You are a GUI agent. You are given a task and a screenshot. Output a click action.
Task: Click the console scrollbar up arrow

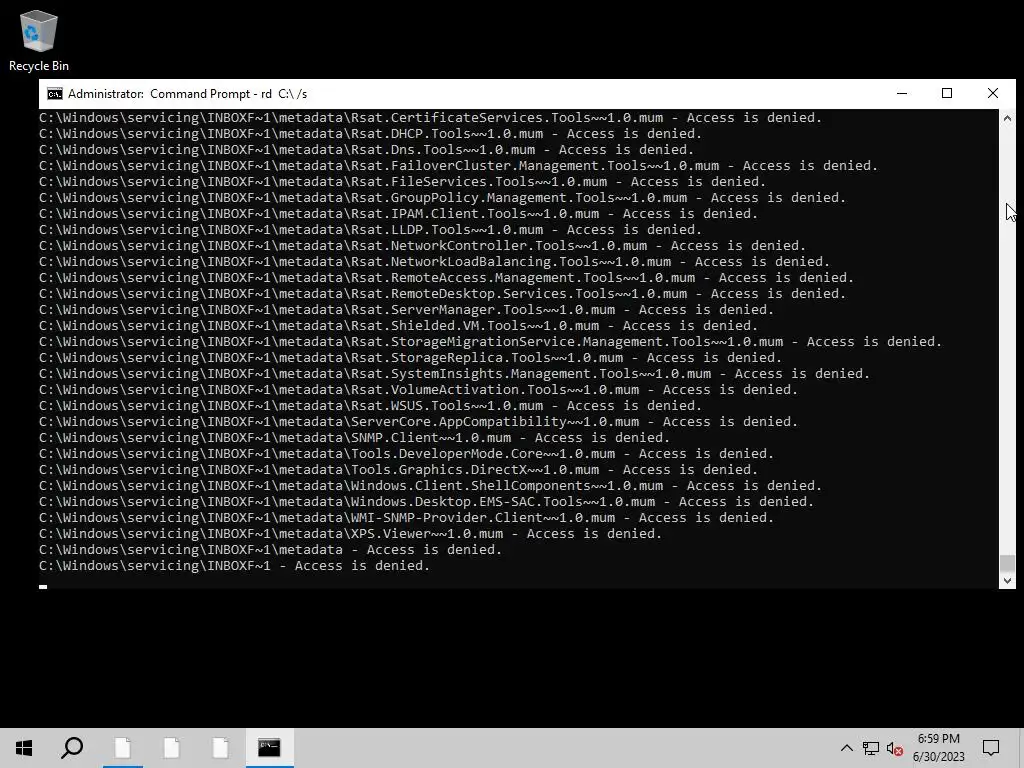(x=1007, y=118)
